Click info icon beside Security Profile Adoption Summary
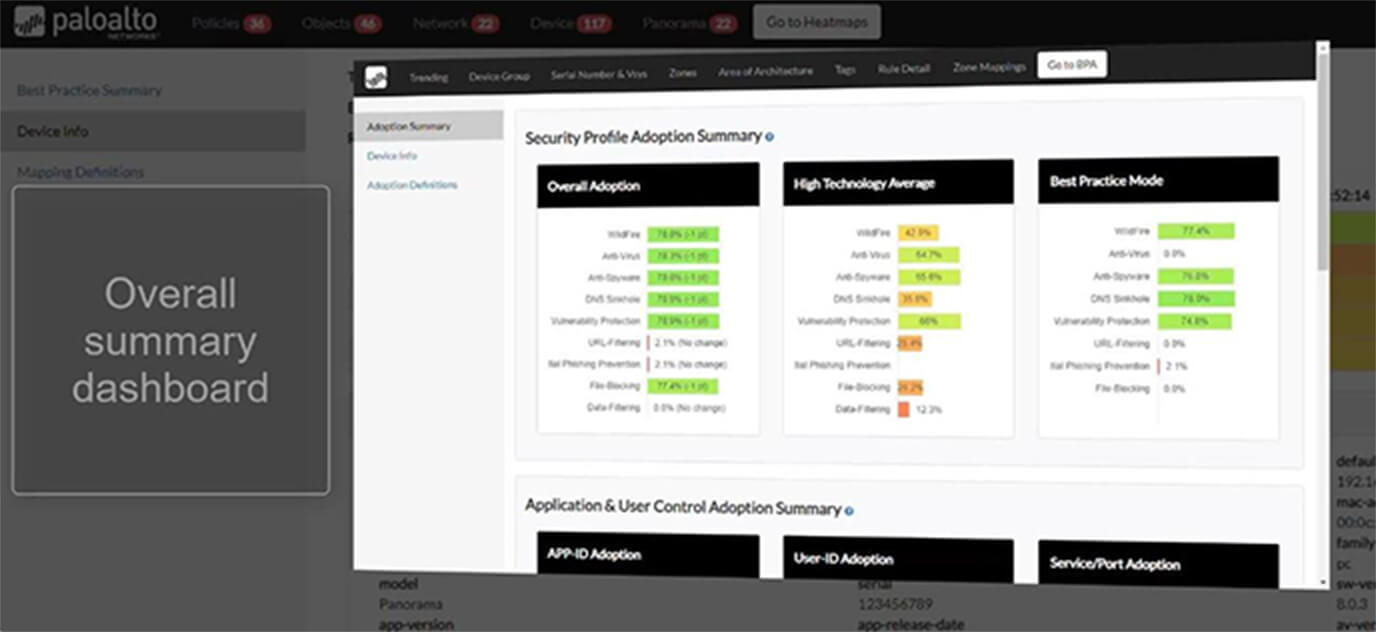The image size is (1376, 632). pyautogui.click(x=769, y=137)
